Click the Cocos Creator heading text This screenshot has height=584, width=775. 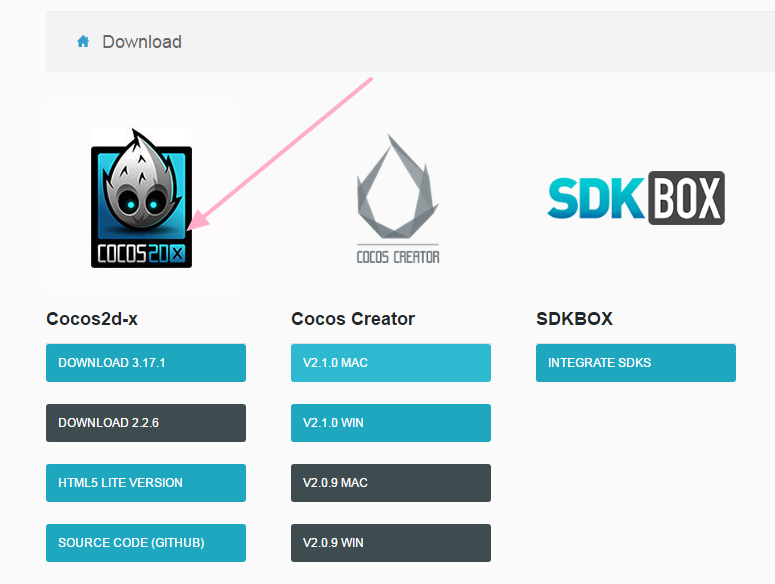click(353, 319)
